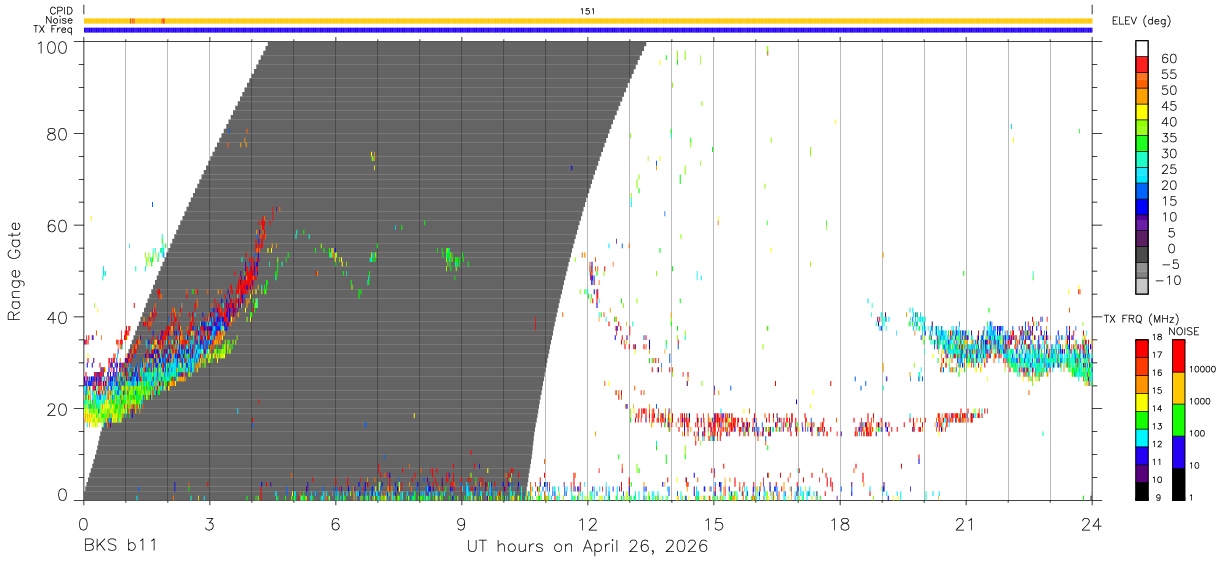Click the UT hour tick label 21
This screenshot has height=567, width=1228.
(x=965, y=523)
